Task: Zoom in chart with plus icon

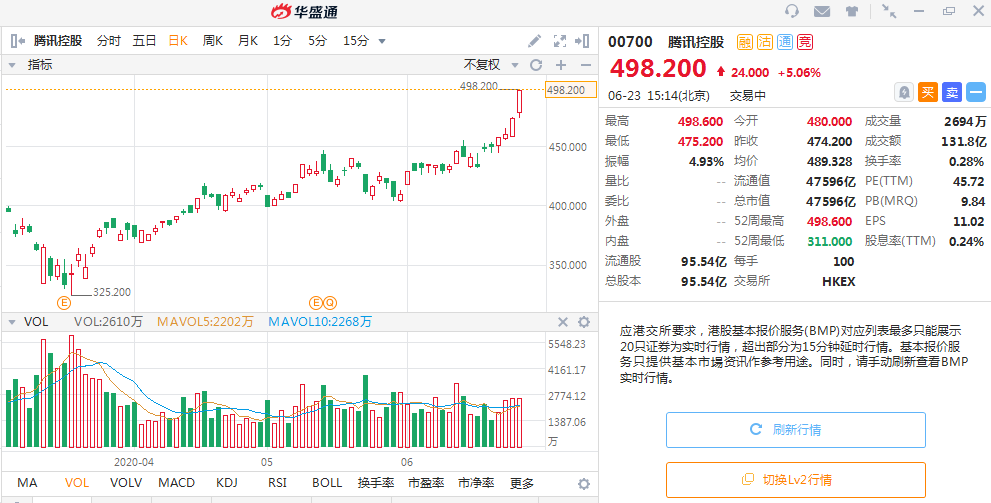Action: 561,64
